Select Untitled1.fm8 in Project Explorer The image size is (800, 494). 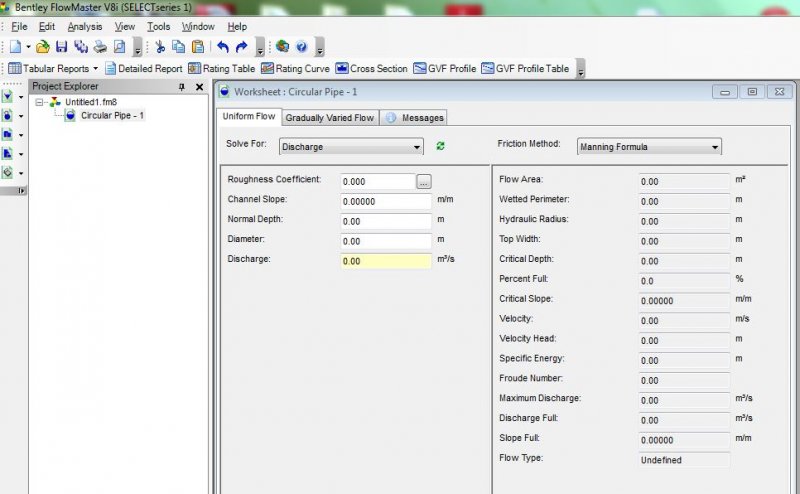pyautogui.click(x=91, y=102)
